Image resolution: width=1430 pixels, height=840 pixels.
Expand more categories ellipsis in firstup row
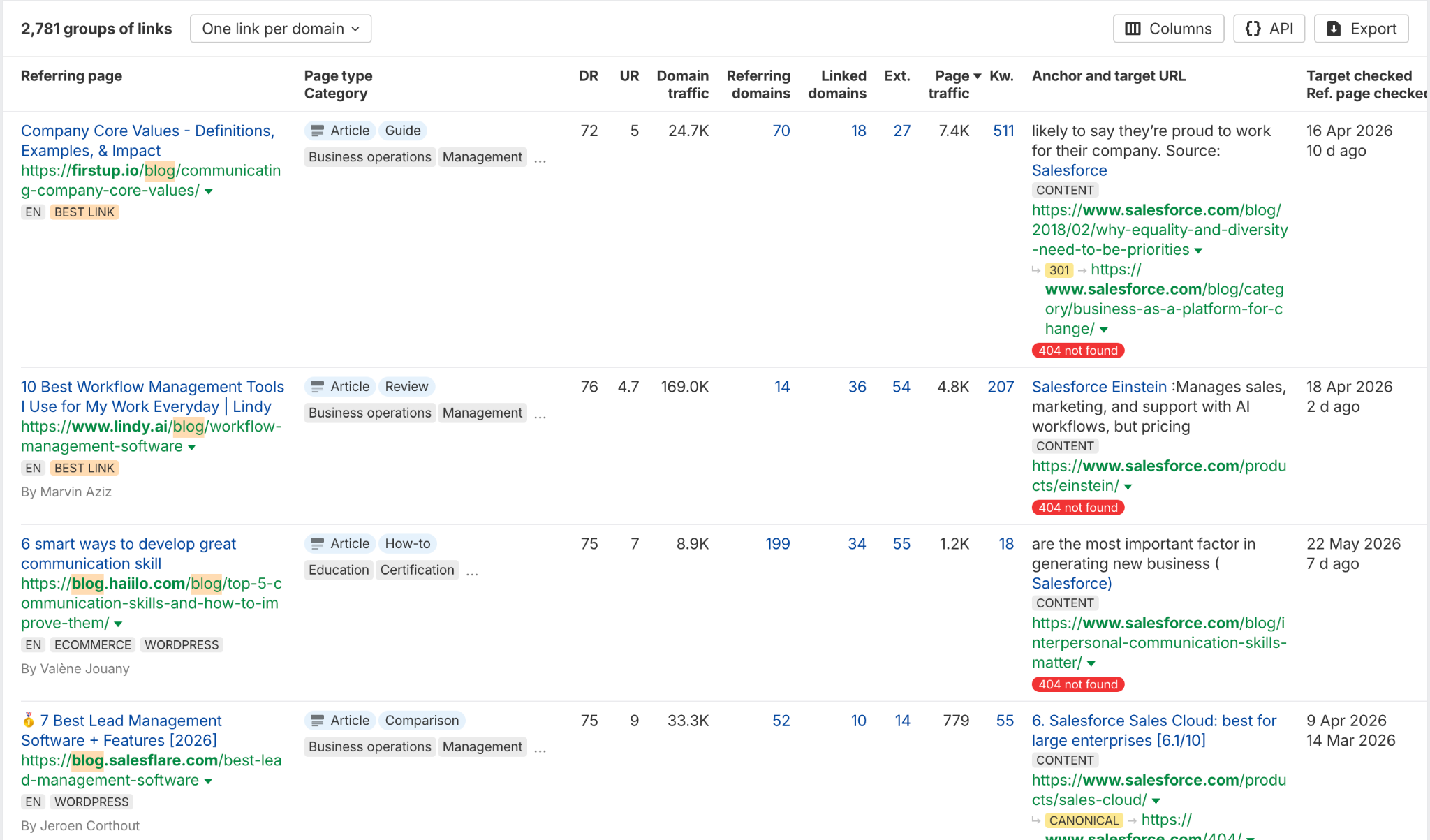[540, 160]
